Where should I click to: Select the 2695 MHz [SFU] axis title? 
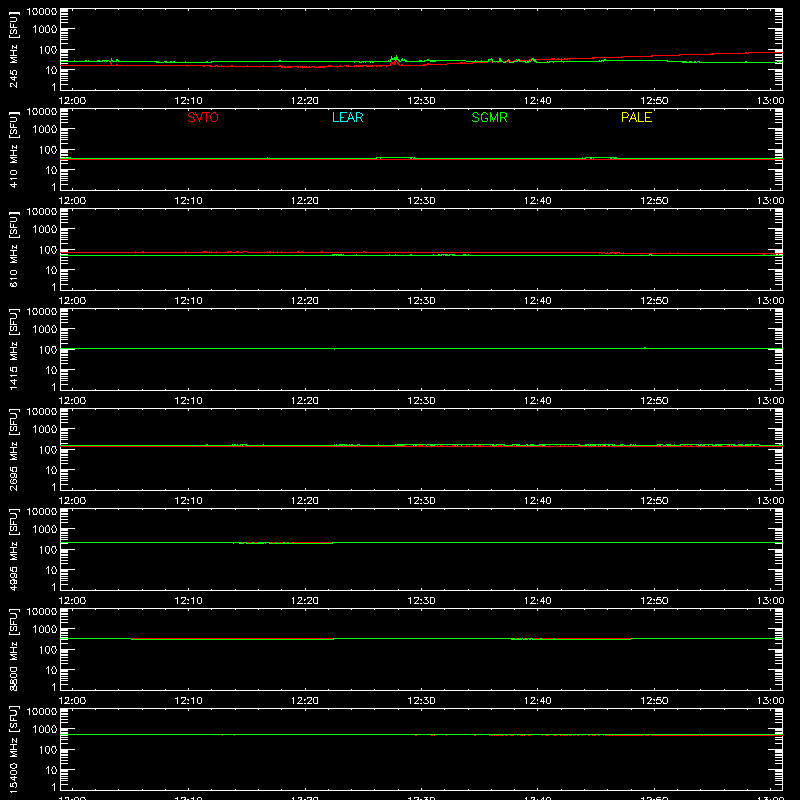[x=13, y=449]
